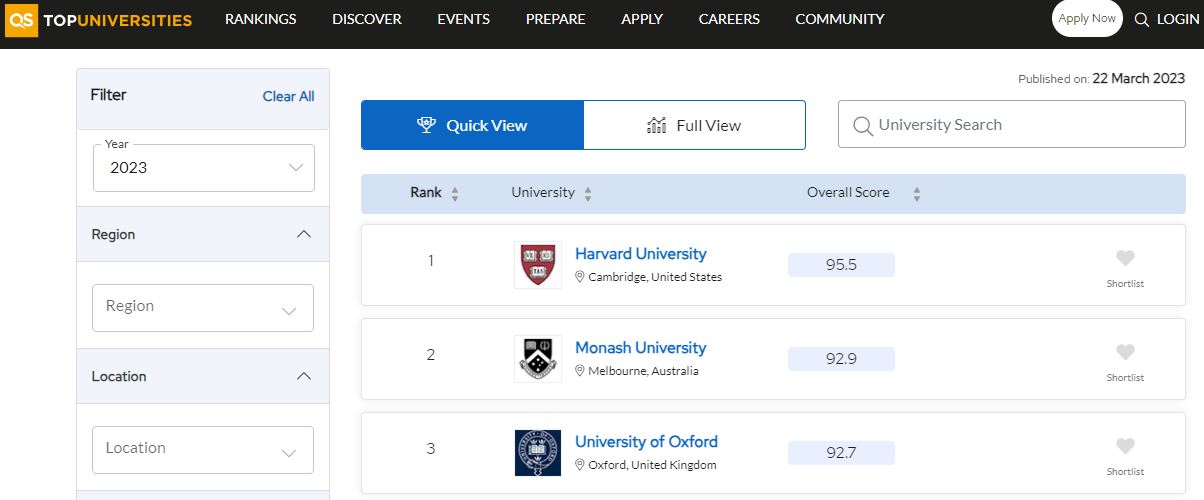Screen dimensions: 1204x500
Task: Sort by University column arrows
Action: [588, 194]
